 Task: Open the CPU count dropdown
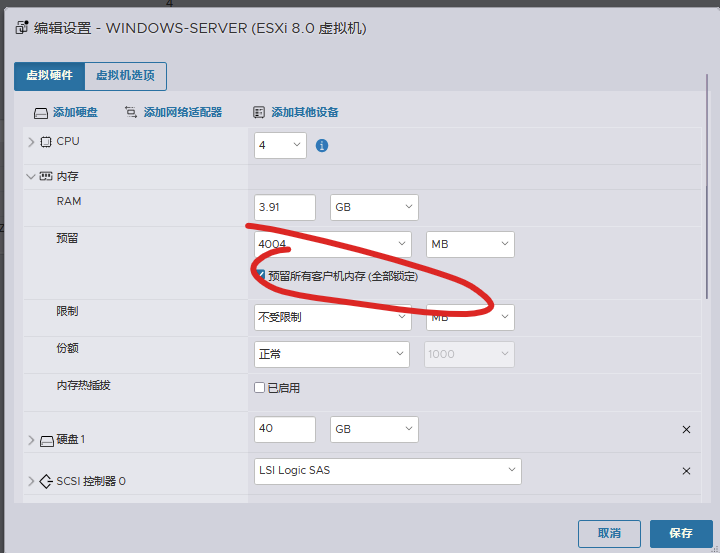tap(280, 146)
